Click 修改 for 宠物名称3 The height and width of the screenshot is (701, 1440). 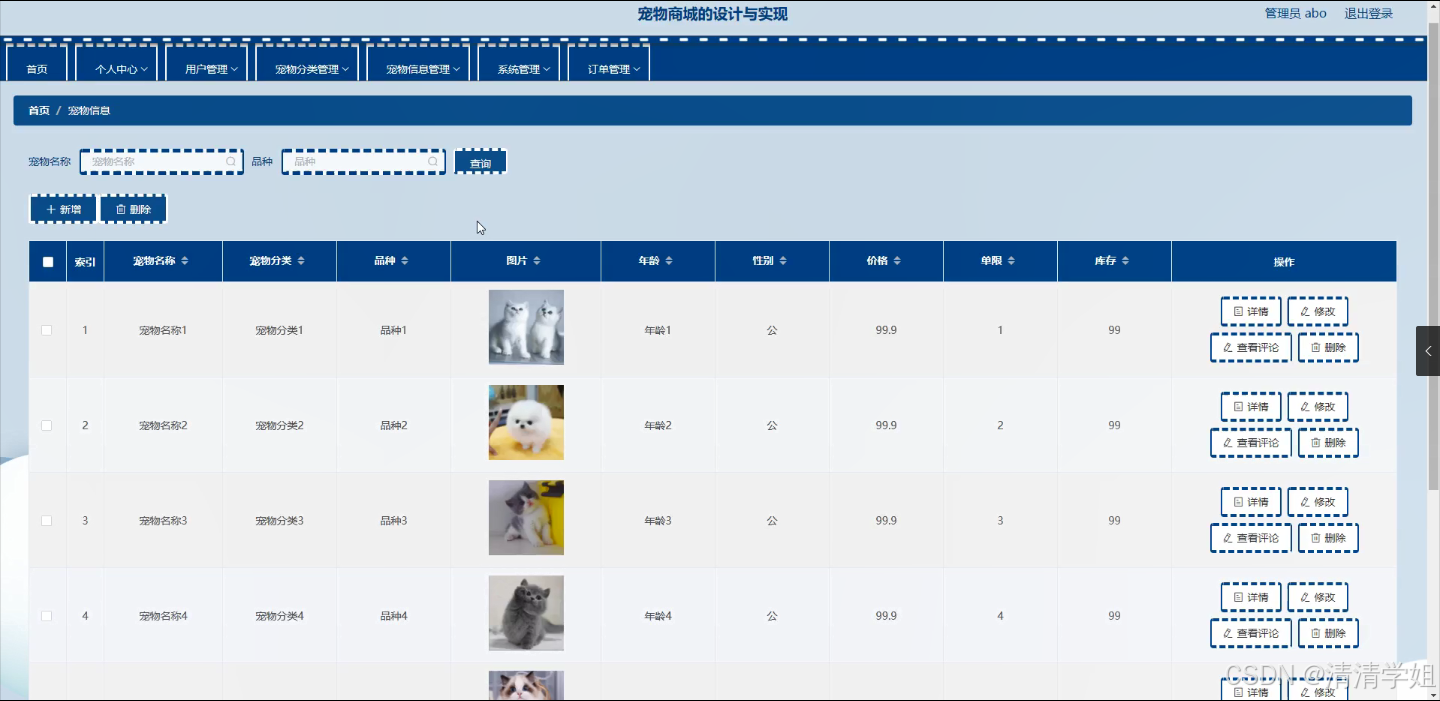coord(1318,502)
